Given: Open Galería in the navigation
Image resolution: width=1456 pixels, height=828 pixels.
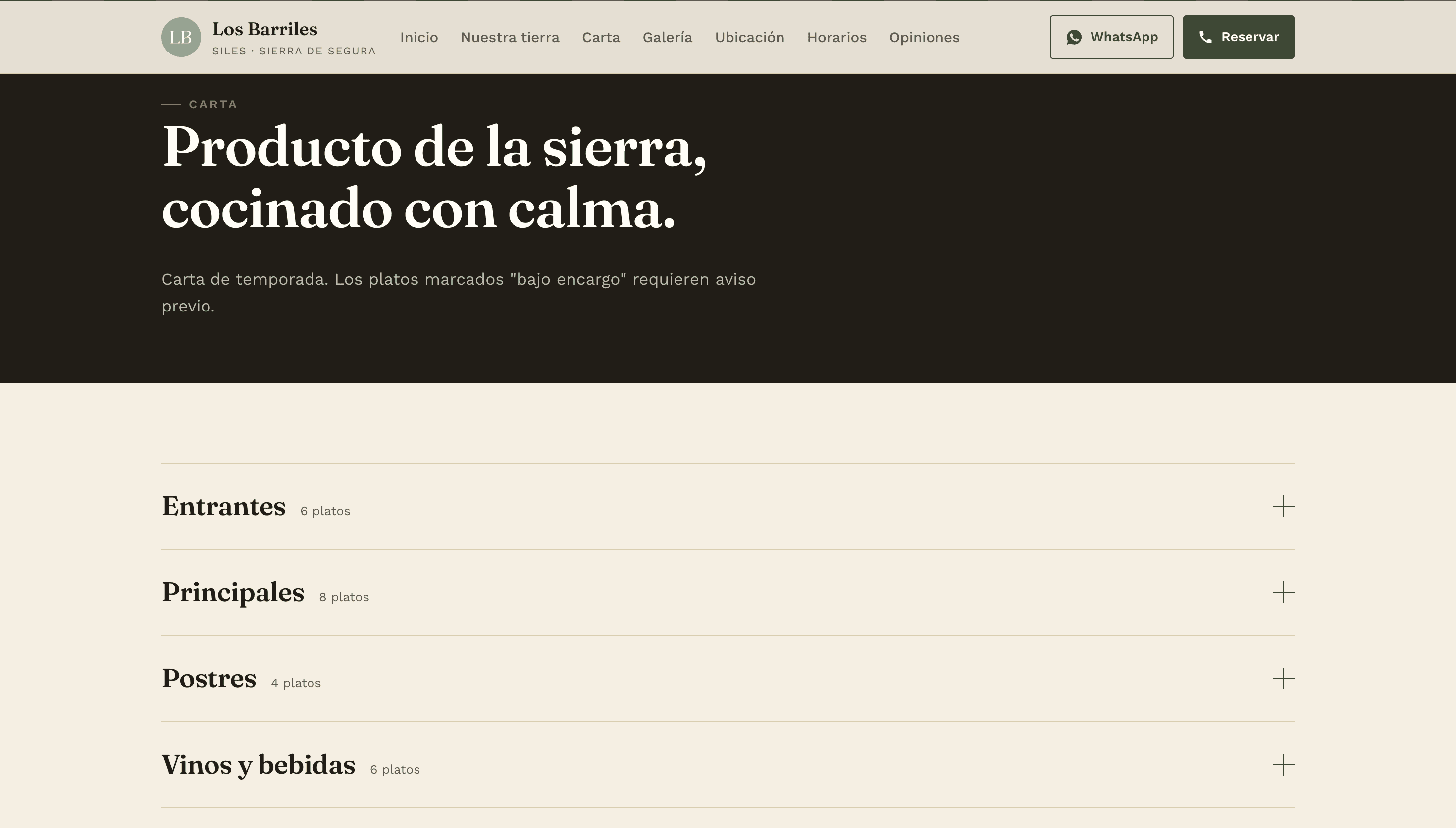Looking at the screenshot, I should [668, 38].
